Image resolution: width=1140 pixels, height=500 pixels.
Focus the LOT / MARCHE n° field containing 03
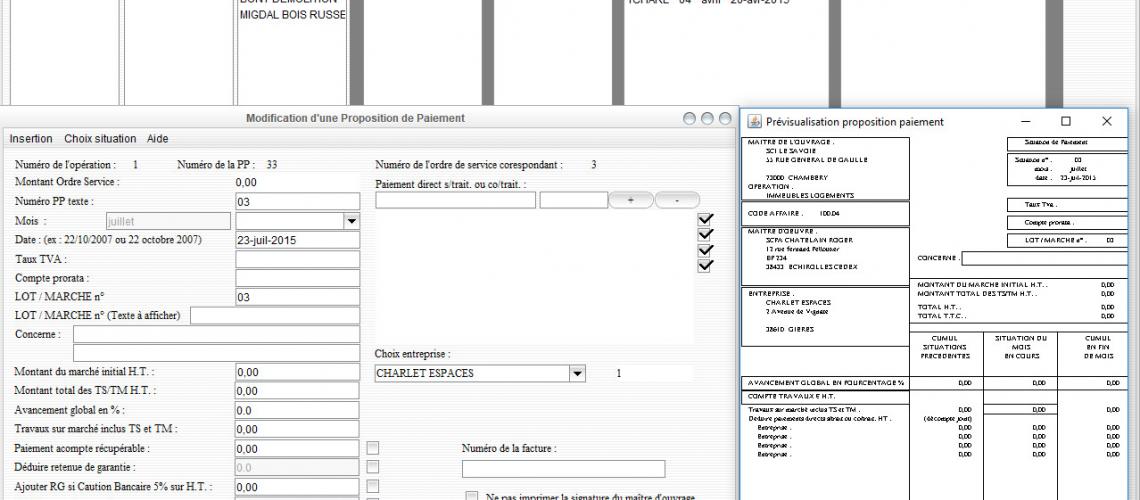click(x=297, y=297)
